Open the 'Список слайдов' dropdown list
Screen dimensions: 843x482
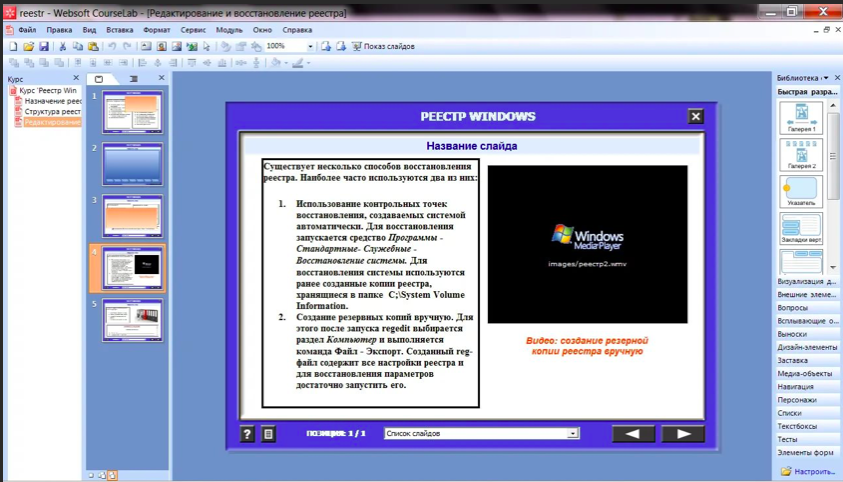[573, 433]
